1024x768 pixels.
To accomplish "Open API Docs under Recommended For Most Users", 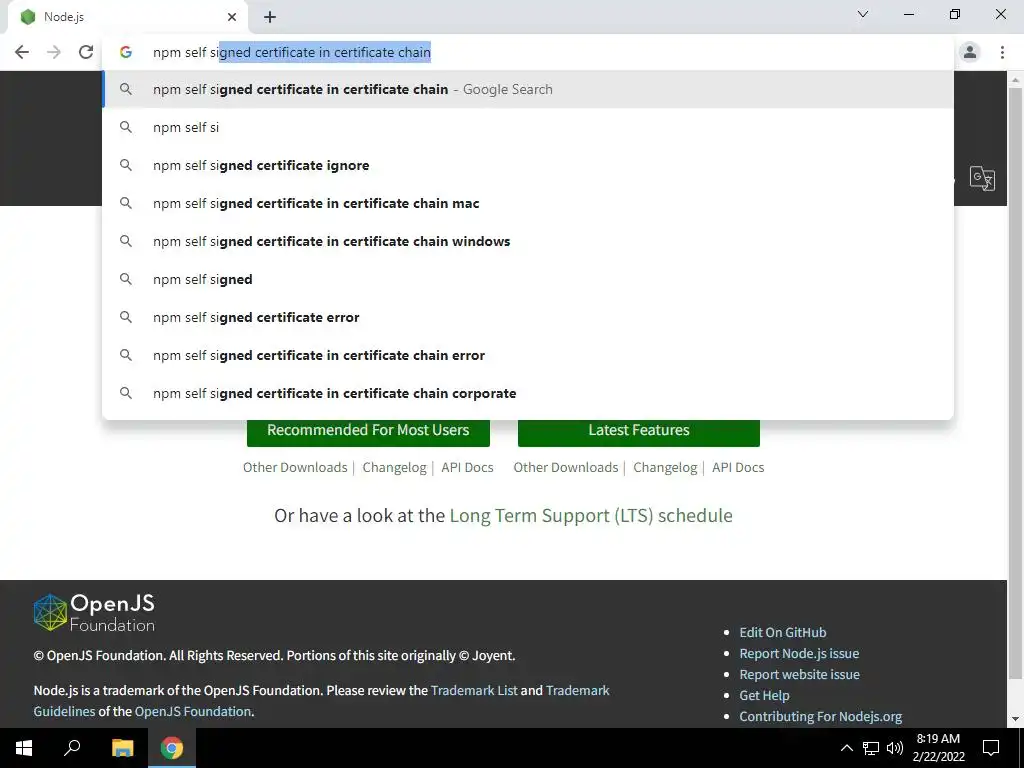I will tap(468, 468).
